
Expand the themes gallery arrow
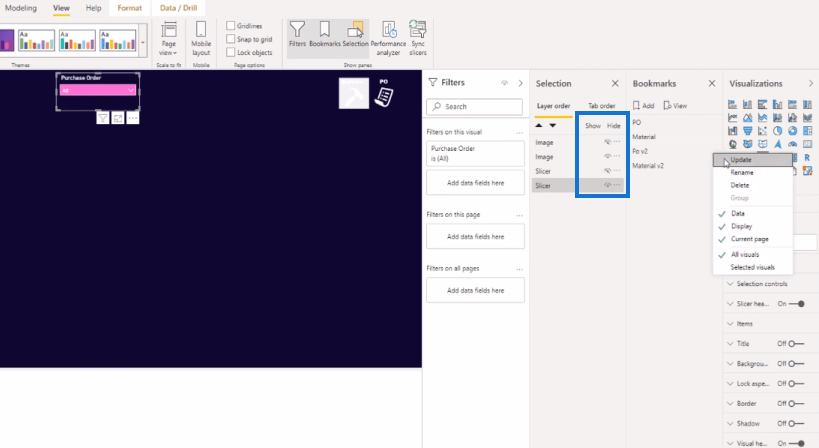coord(142,43)
